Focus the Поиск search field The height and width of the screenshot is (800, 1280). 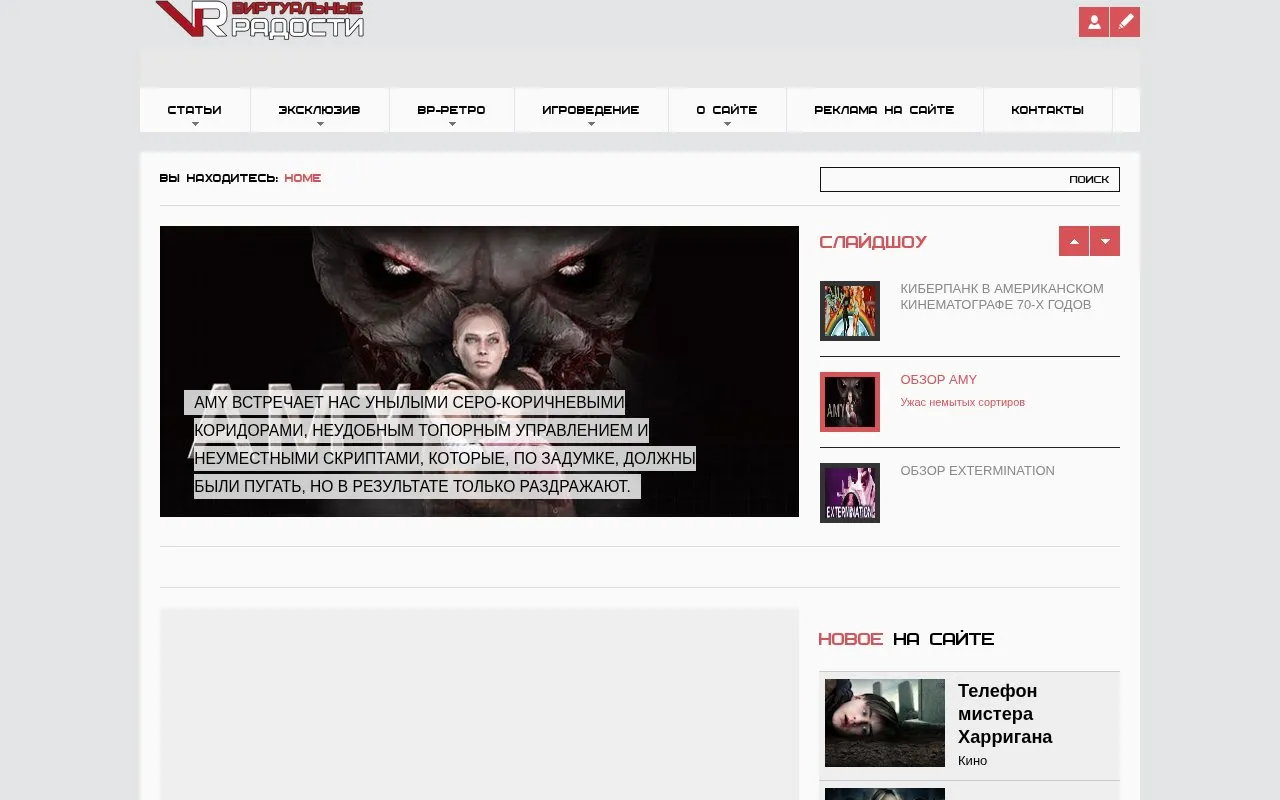tap(970, 179)
